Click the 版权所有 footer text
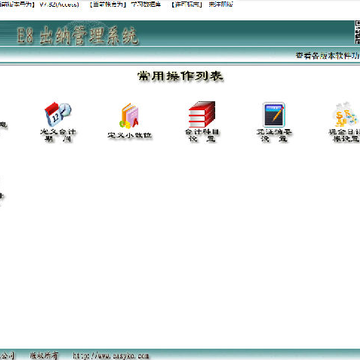 point(44,355)
